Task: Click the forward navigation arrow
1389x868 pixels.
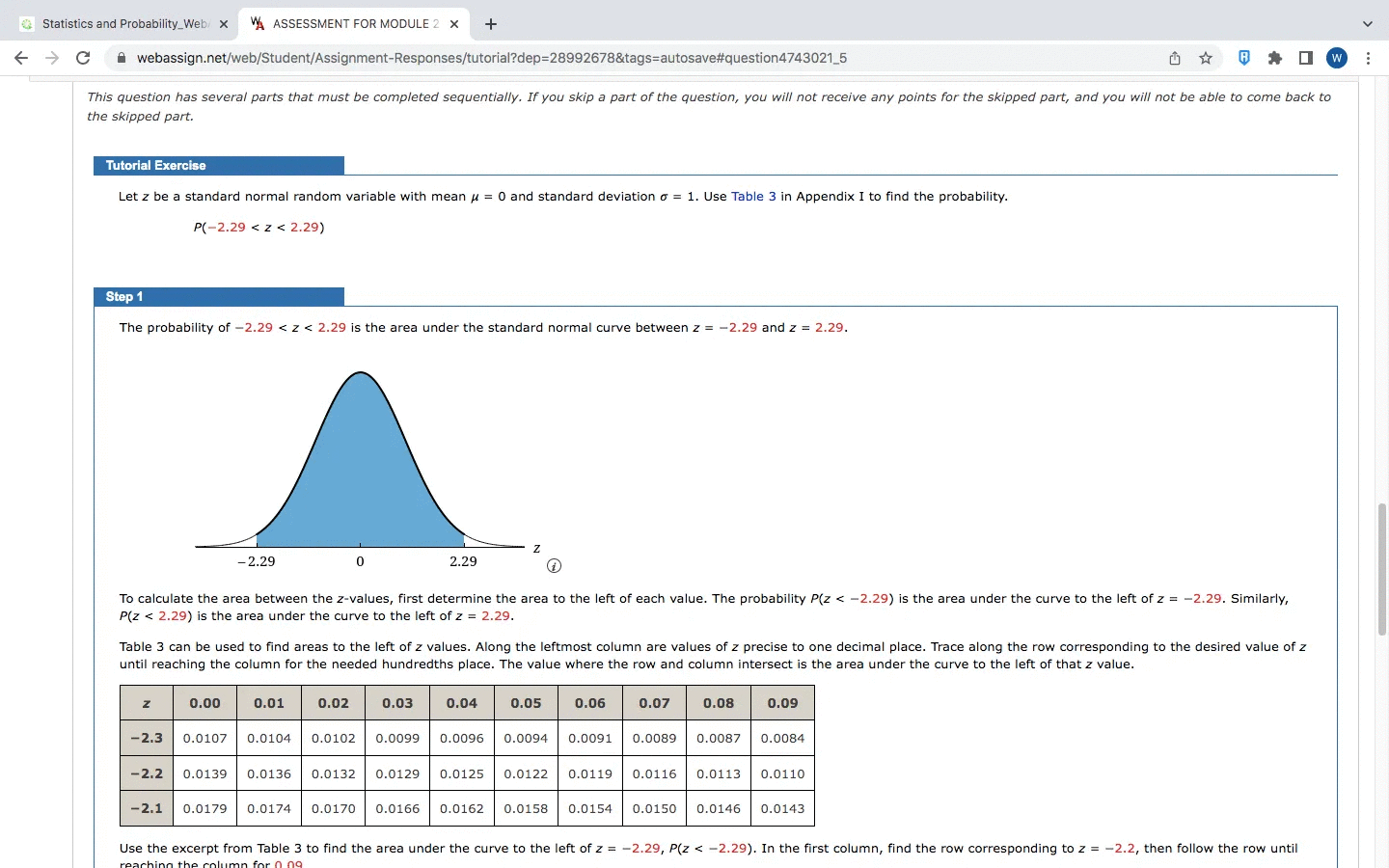Action: pyautogui.click(x=52, y=58)
